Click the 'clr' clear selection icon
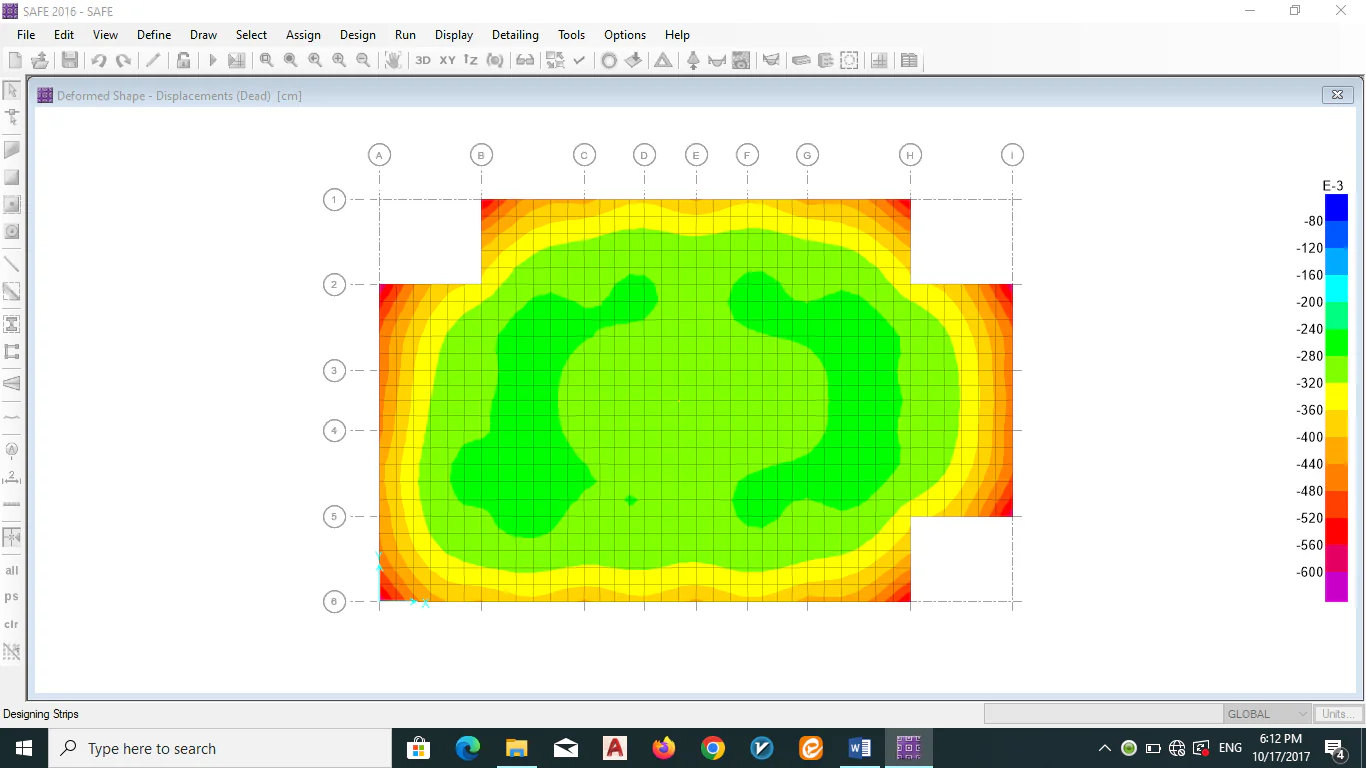1366x768 pixels. pyautogui.click(x=12, y=624)
